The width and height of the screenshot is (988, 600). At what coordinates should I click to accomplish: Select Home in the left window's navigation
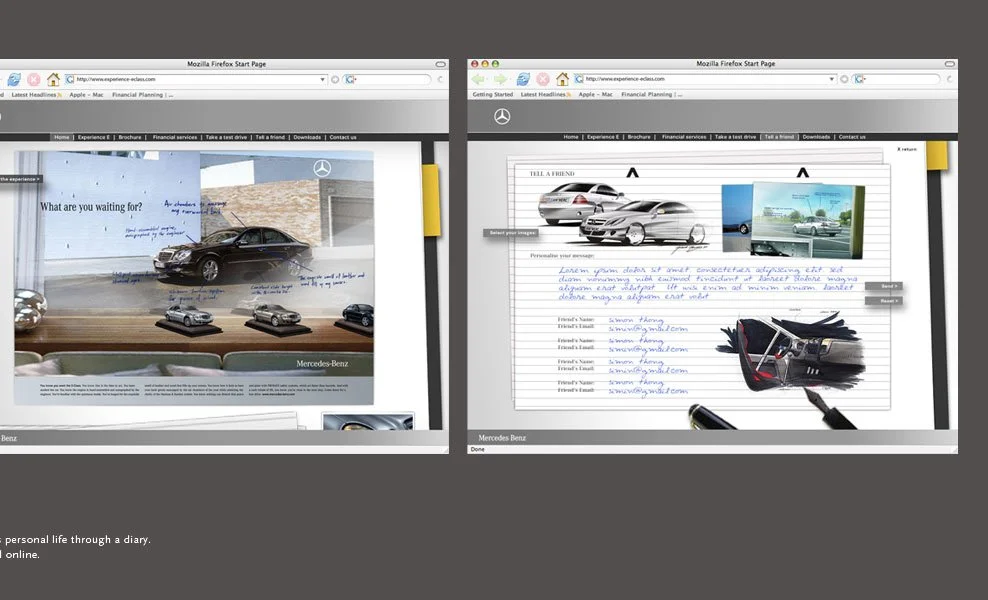tap(62, 137)
